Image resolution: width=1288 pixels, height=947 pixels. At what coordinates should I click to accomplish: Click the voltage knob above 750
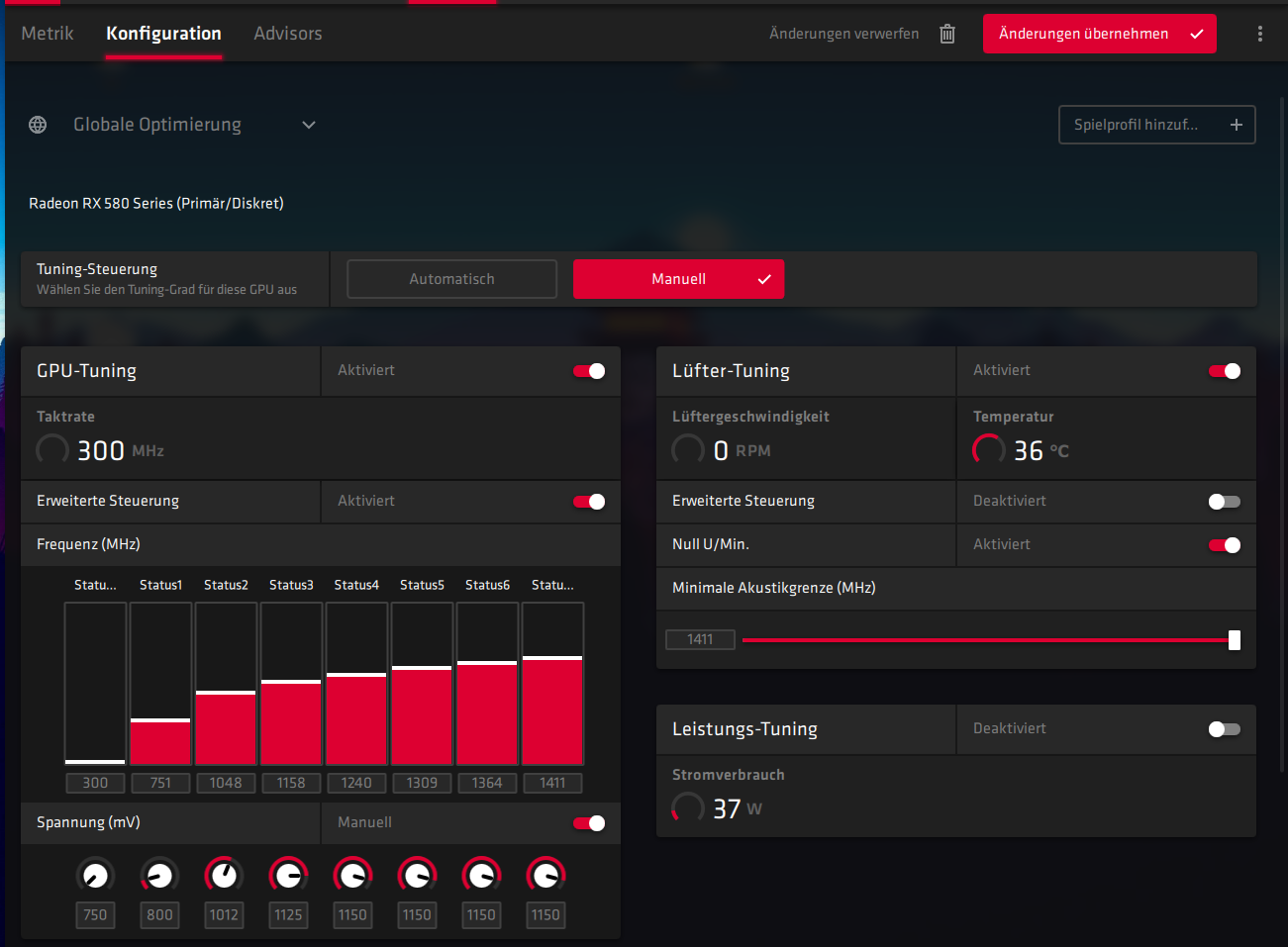point(95,875)
